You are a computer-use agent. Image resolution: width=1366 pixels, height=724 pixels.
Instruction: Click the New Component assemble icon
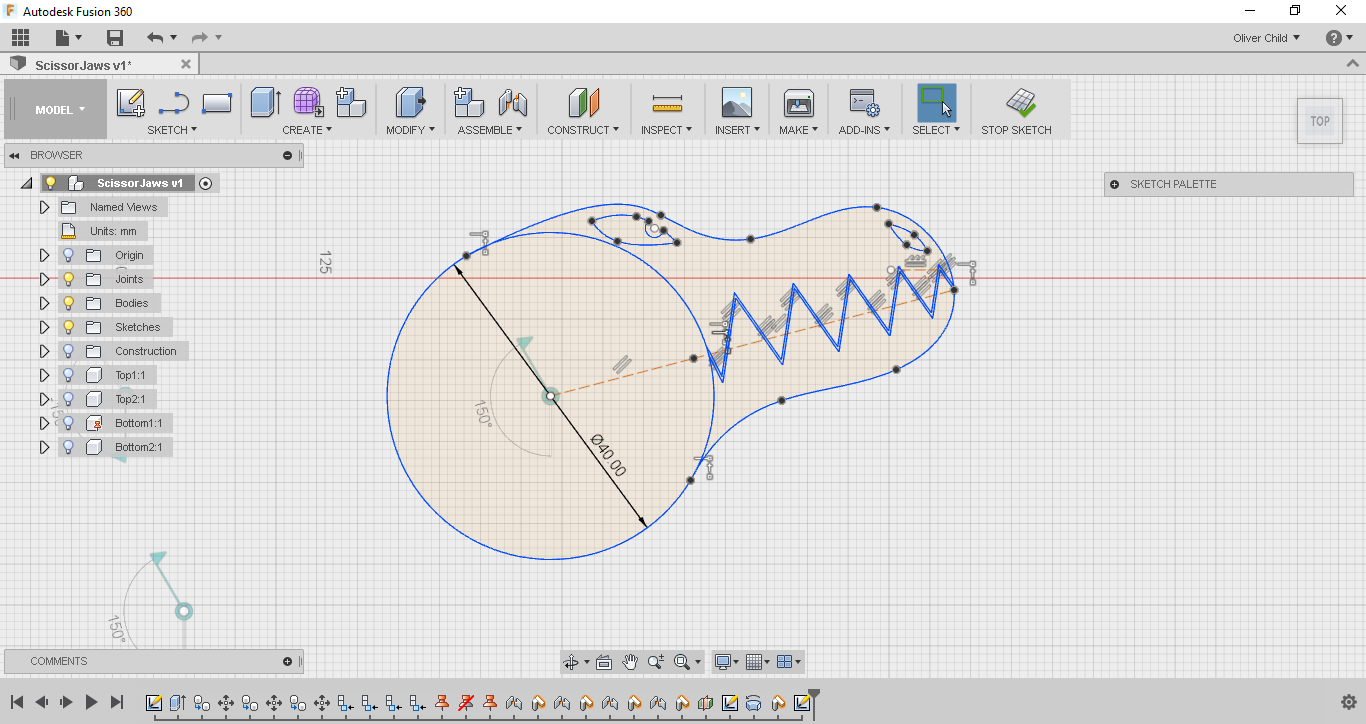click(469, 102)
